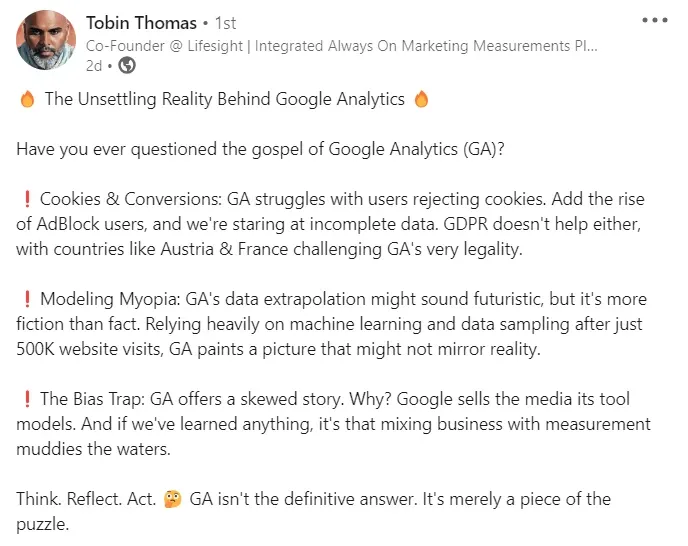Click exclamation mark beside The Bias Trap
The height and width of the screenshot is (546, 688).
click(27, 399)
